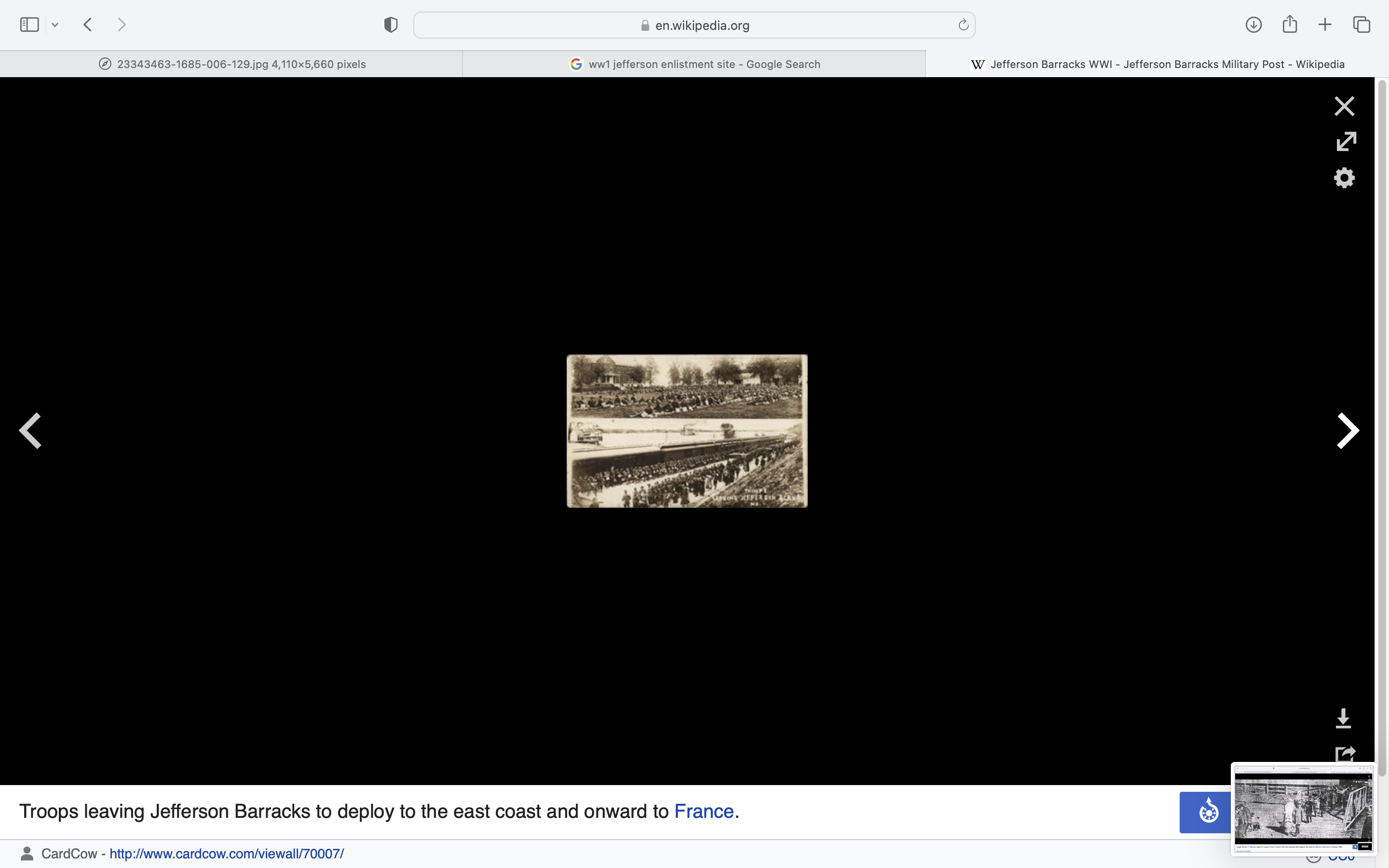Open the cardcow.com source link
The image size is (1389, 868).
pyautogui.click(x=227, y=854)
